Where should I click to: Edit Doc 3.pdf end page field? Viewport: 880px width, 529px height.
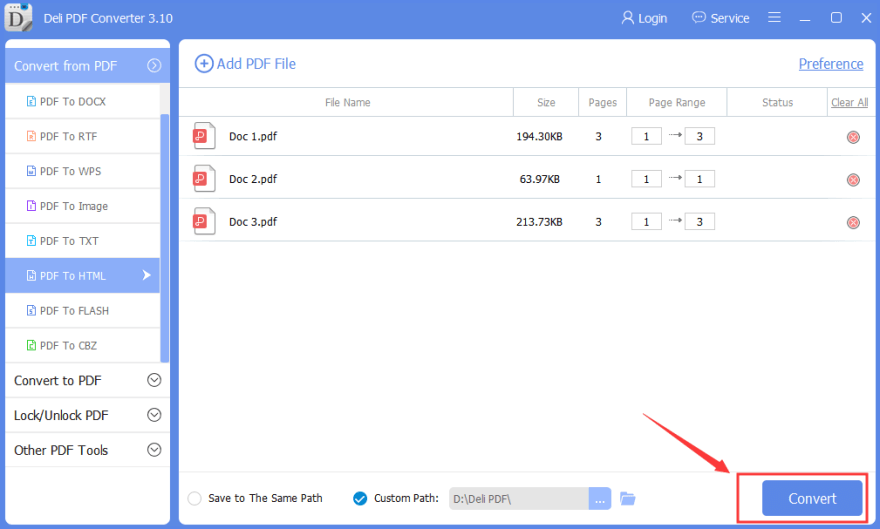699,222
